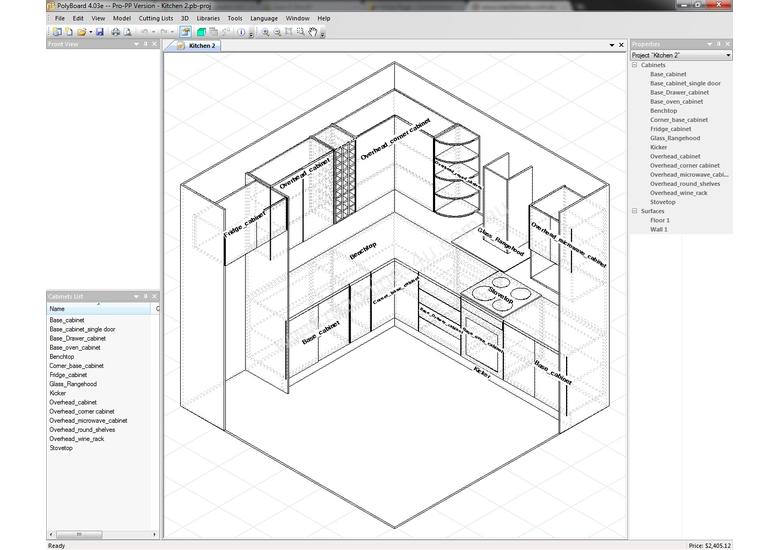Select the zoom window selection icon

[300, 32]
